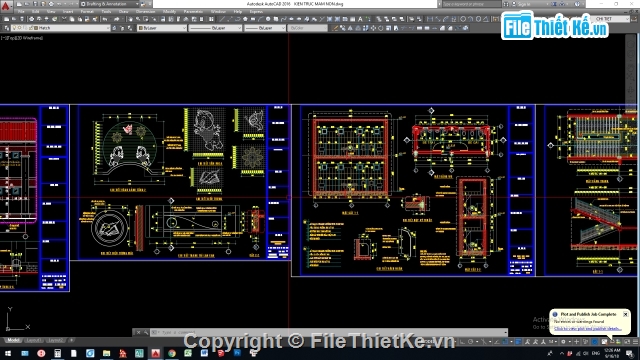
Task: Toggle Object Snap in status bar
Action: [x=505, y=342]
